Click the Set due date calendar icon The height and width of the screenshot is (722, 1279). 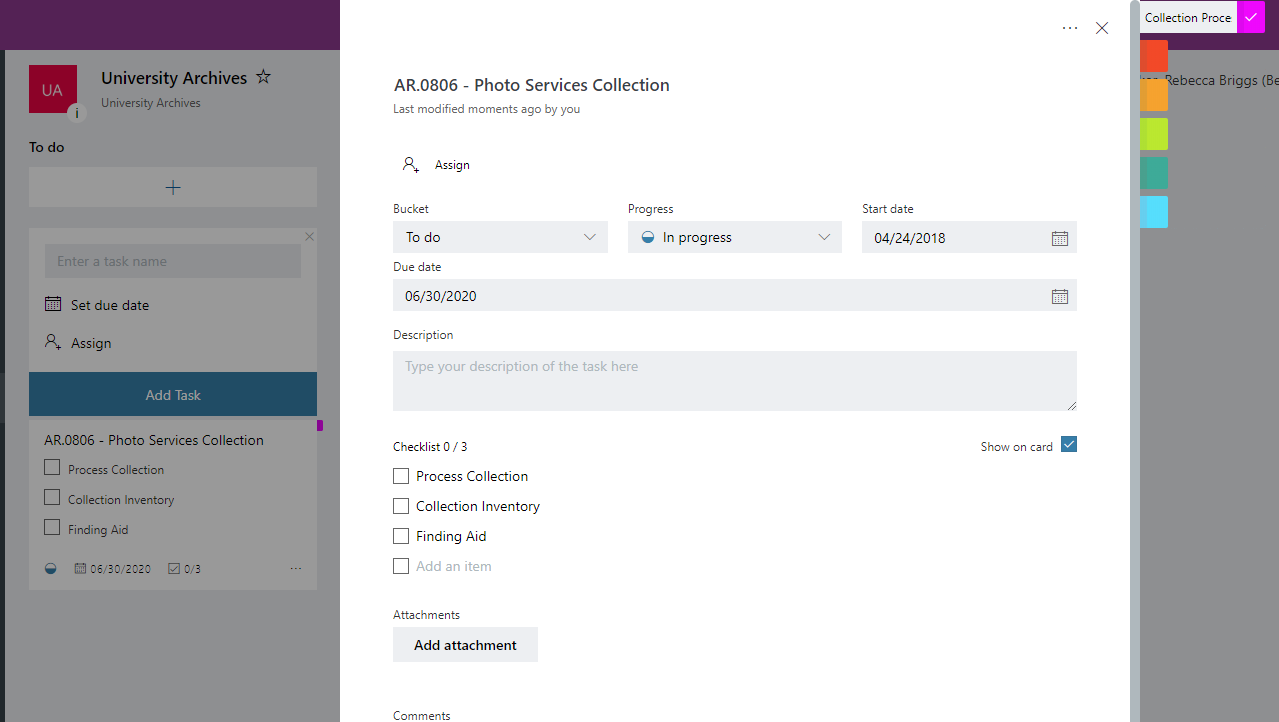point(51,304)
